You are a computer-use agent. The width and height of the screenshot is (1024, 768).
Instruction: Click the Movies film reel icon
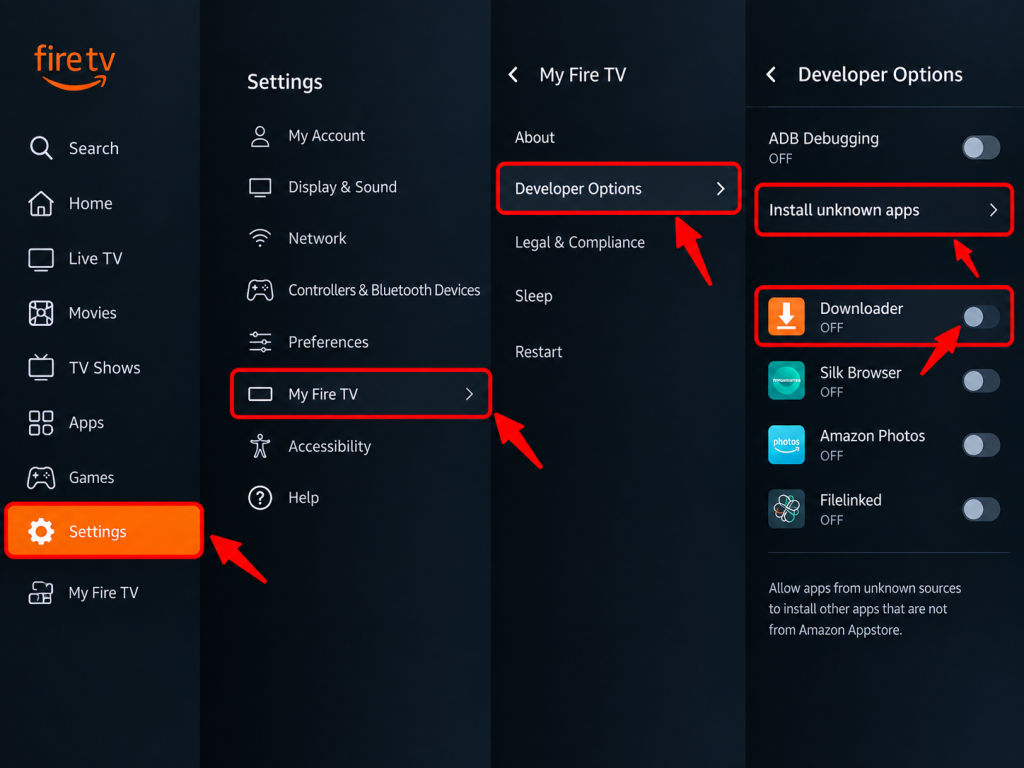(41, 313)
